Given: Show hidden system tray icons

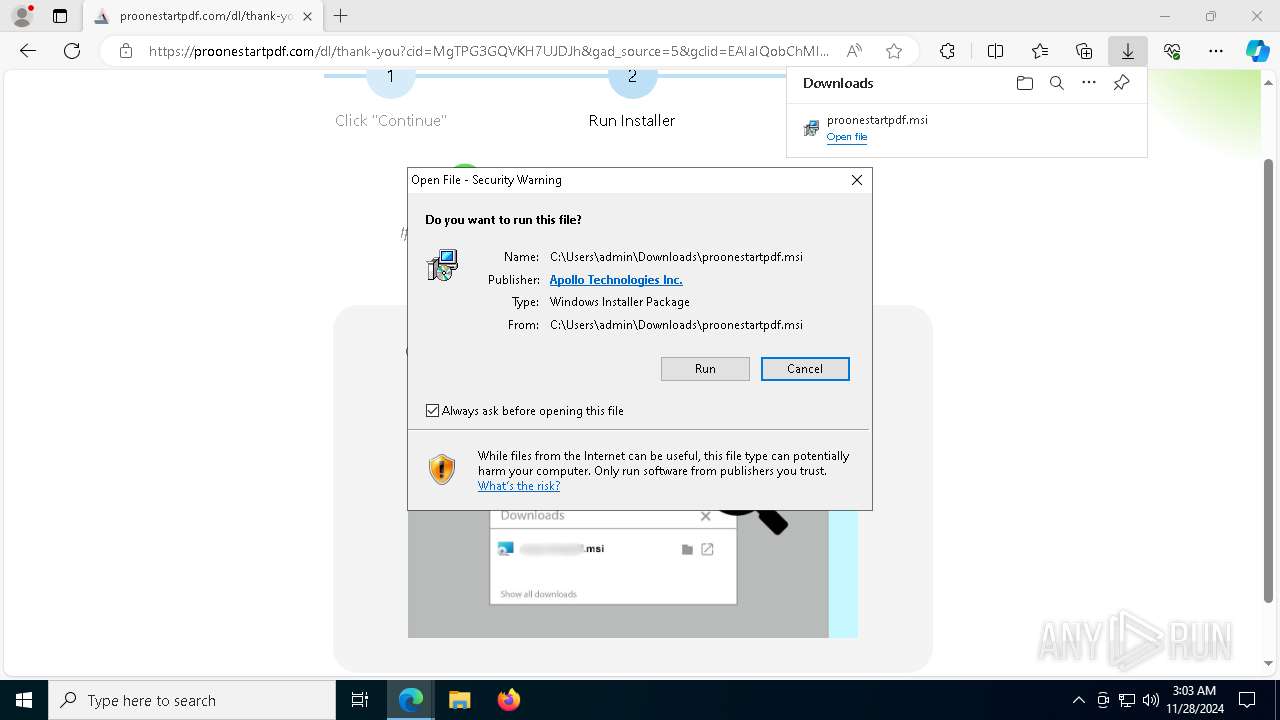Looking at the screenshot, I should tap(1078, 700).
